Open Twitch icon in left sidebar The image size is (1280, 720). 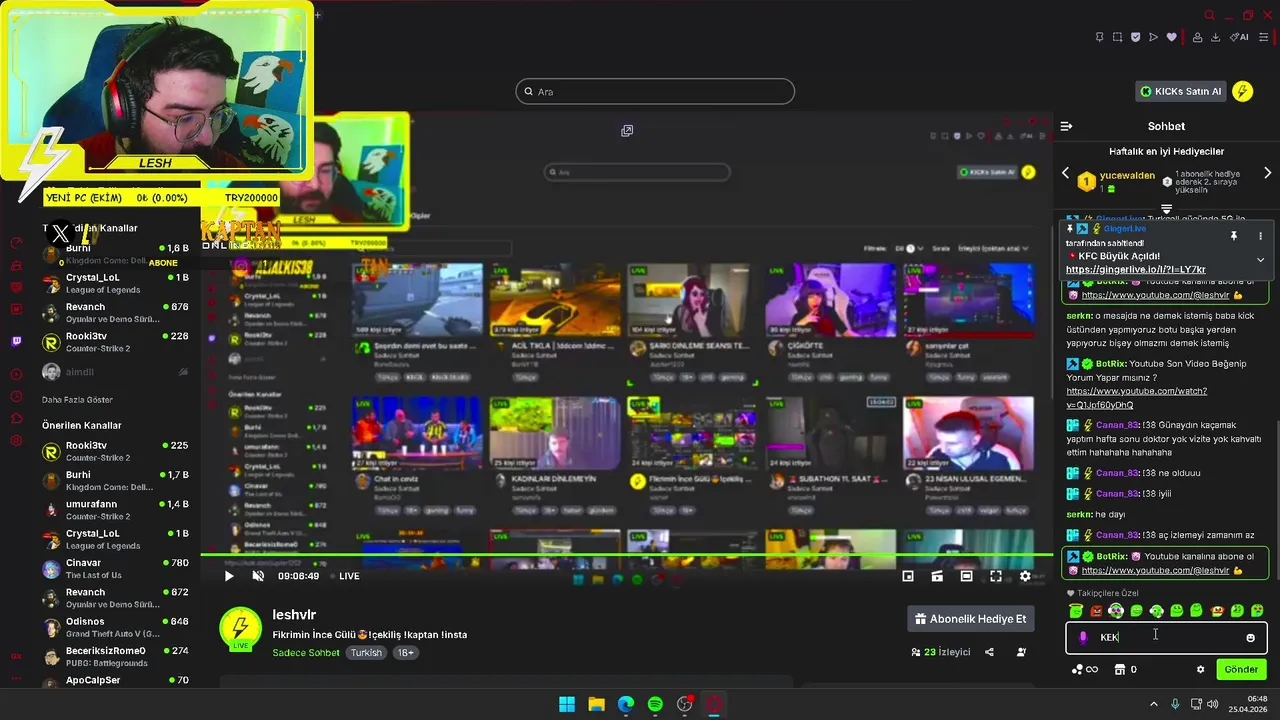[x=16, y=341]
